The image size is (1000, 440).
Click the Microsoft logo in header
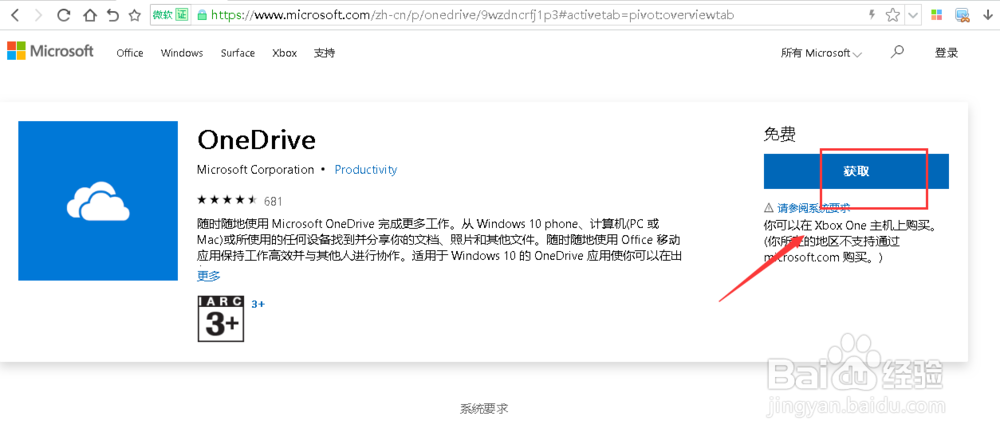[50, 51]
